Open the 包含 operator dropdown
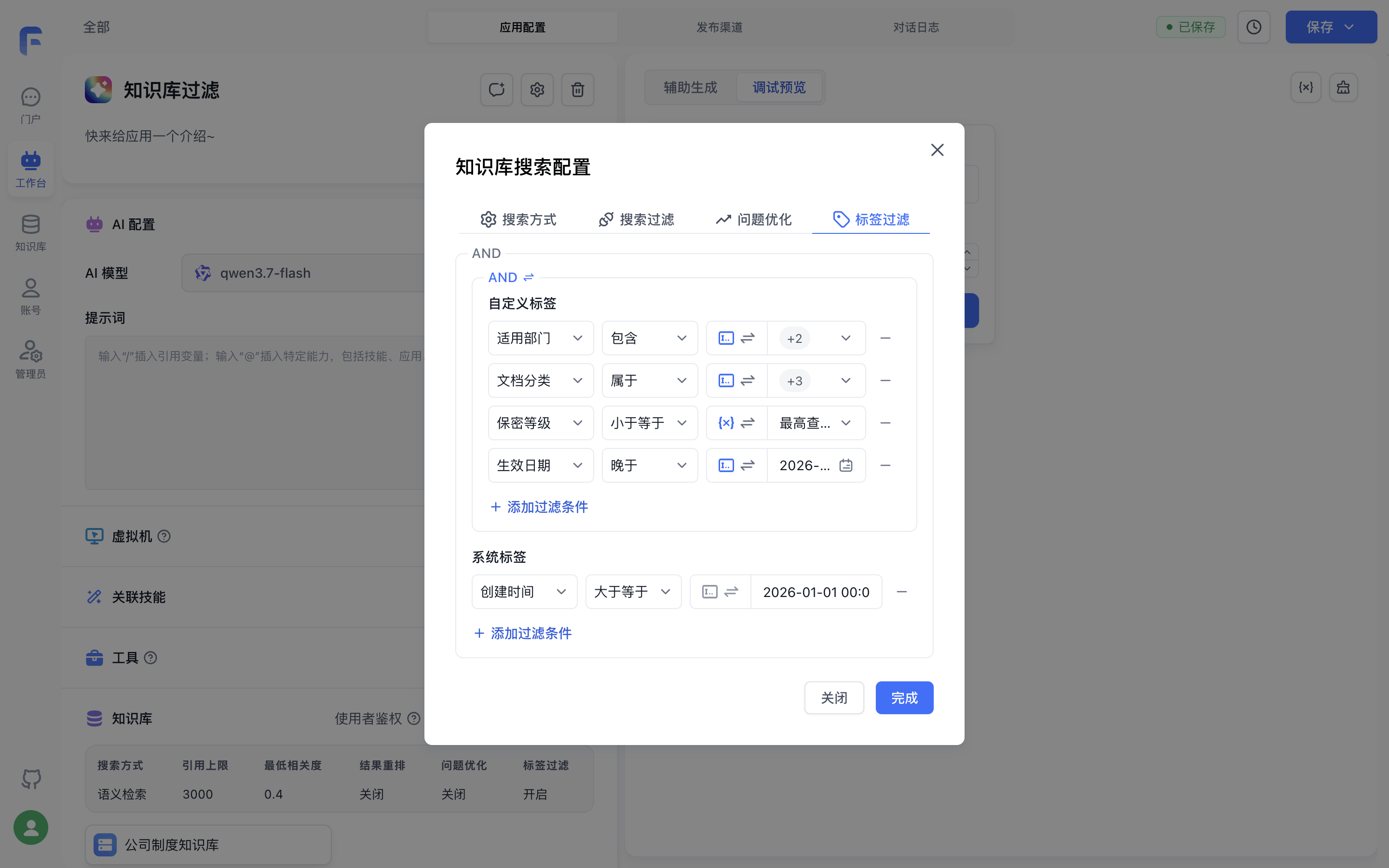The width and height of the screenshot is (1389, 868). (x=650, y=338)
